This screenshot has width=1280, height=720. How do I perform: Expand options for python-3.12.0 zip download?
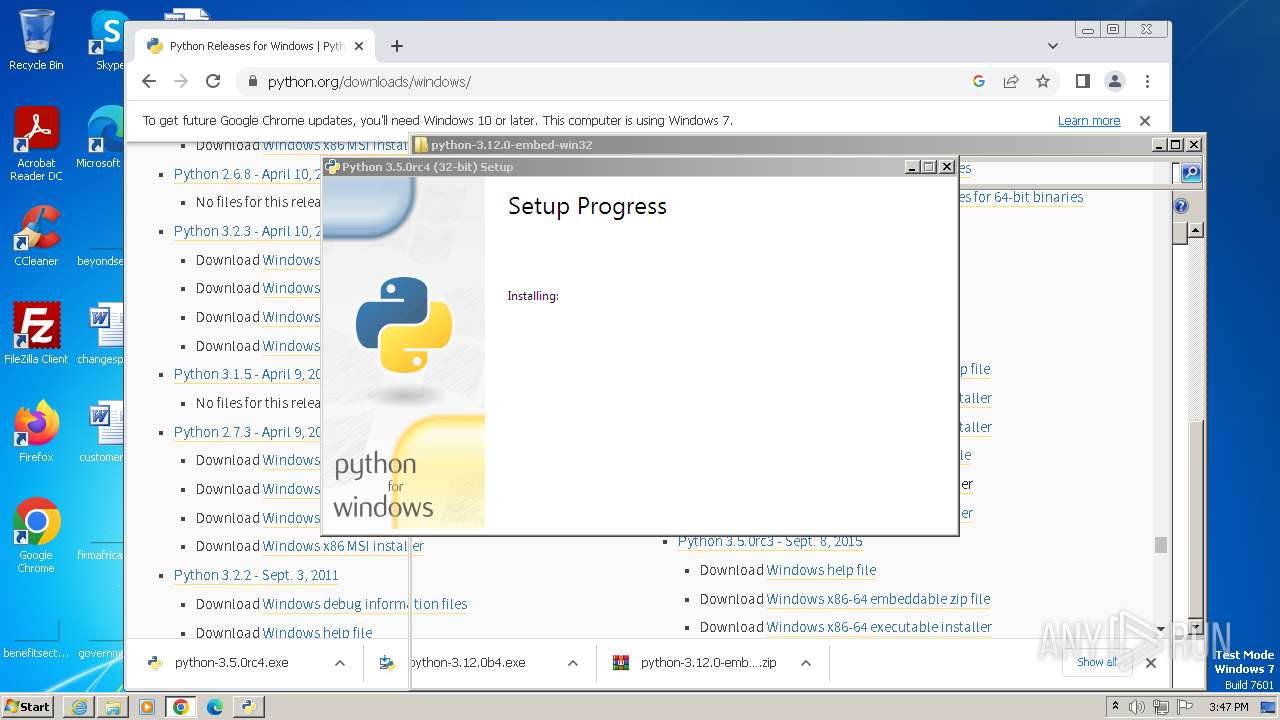coord(806,663)
